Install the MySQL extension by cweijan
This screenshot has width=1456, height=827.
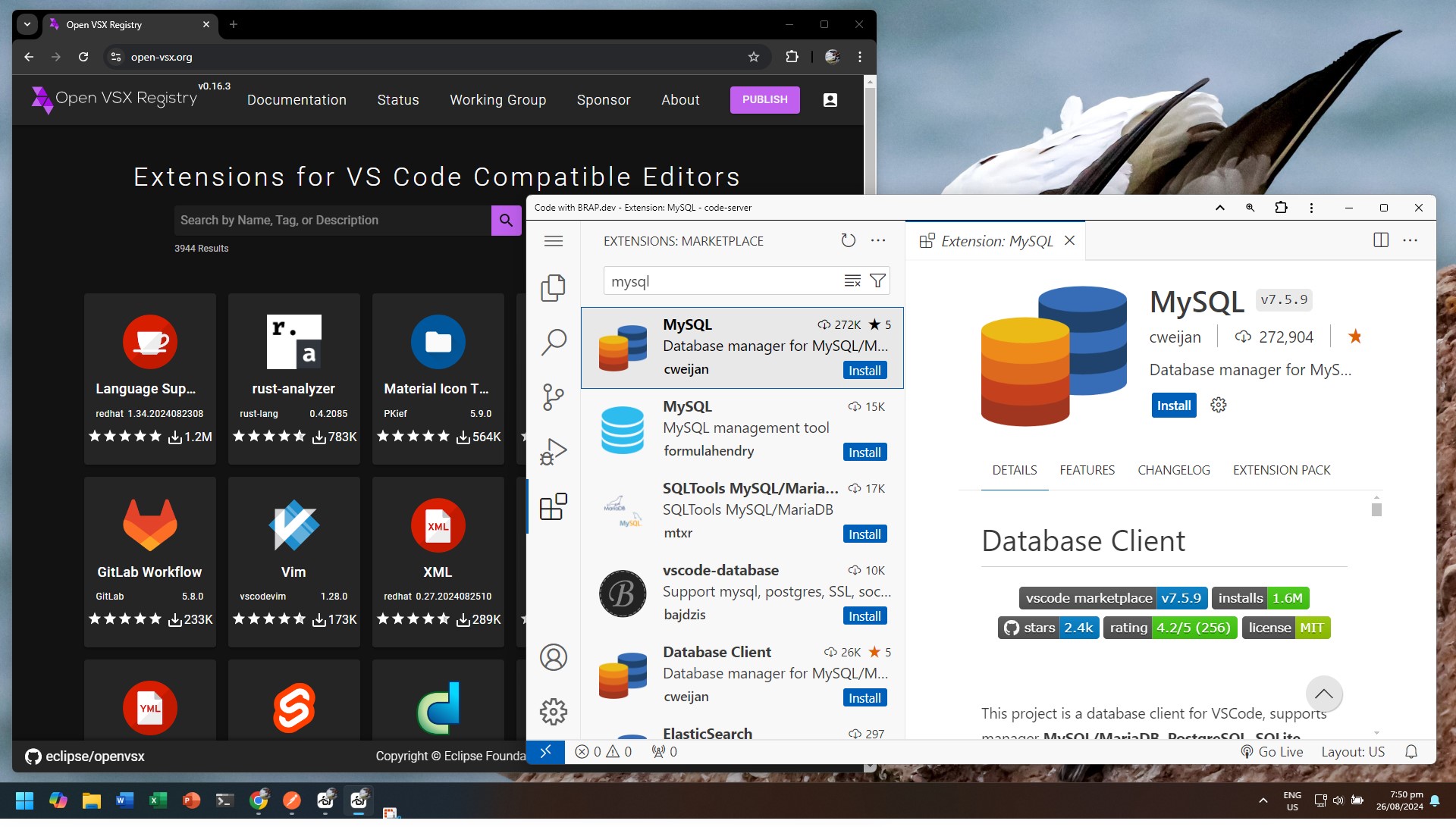[864, 370]
